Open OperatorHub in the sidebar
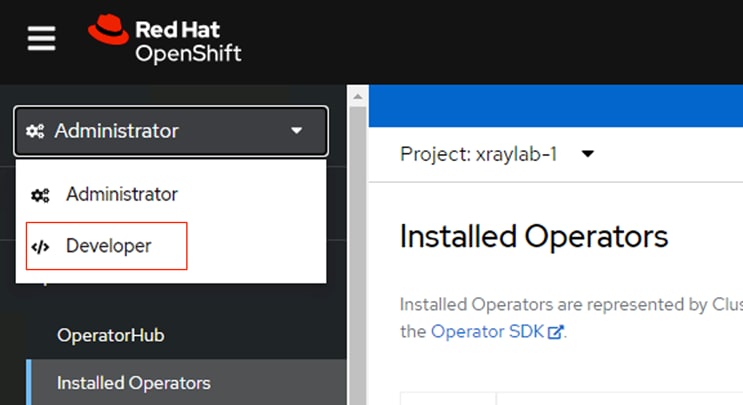The height and width of the screenshot is (405, 743). 110,335
